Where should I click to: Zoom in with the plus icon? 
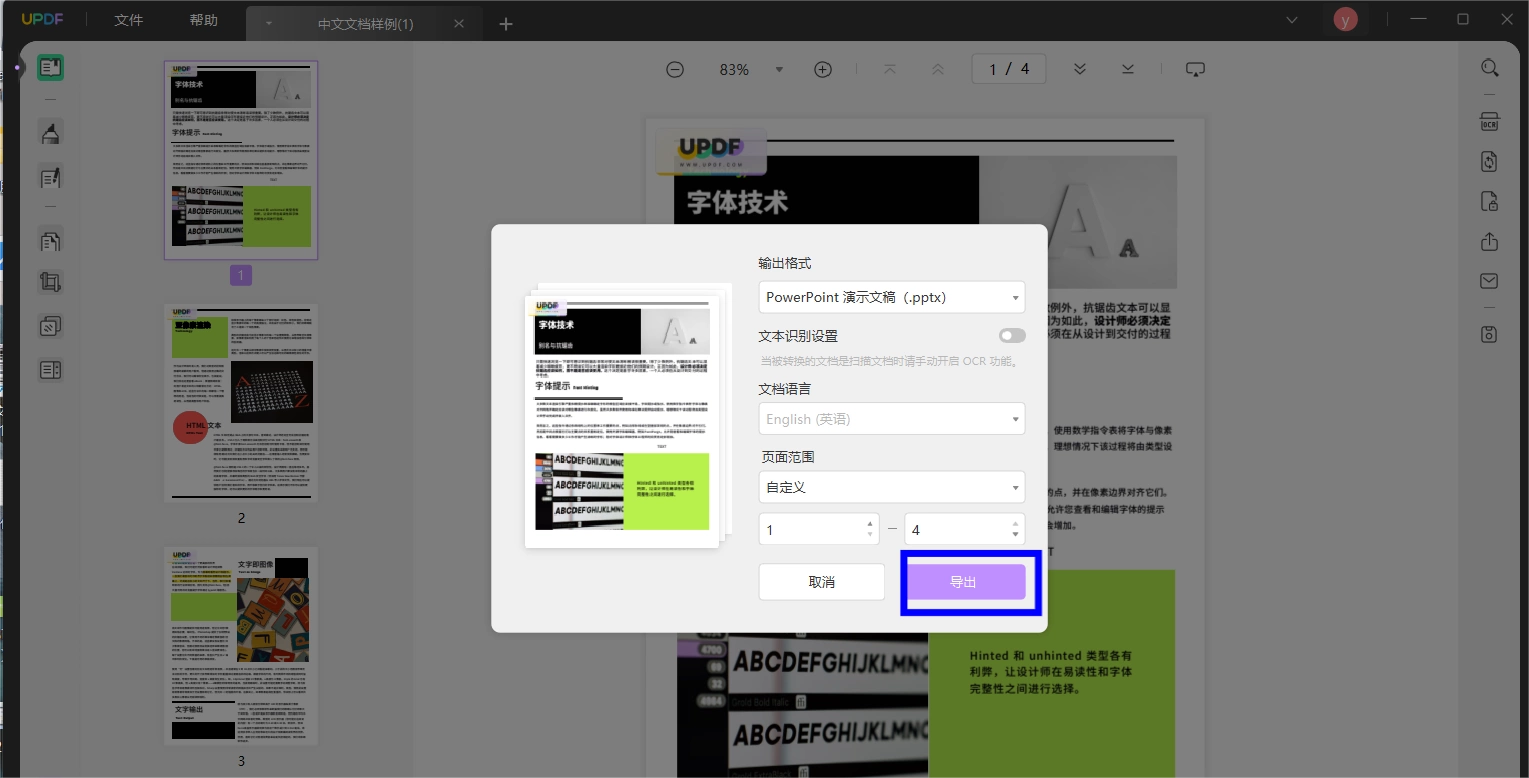(823, 69)
